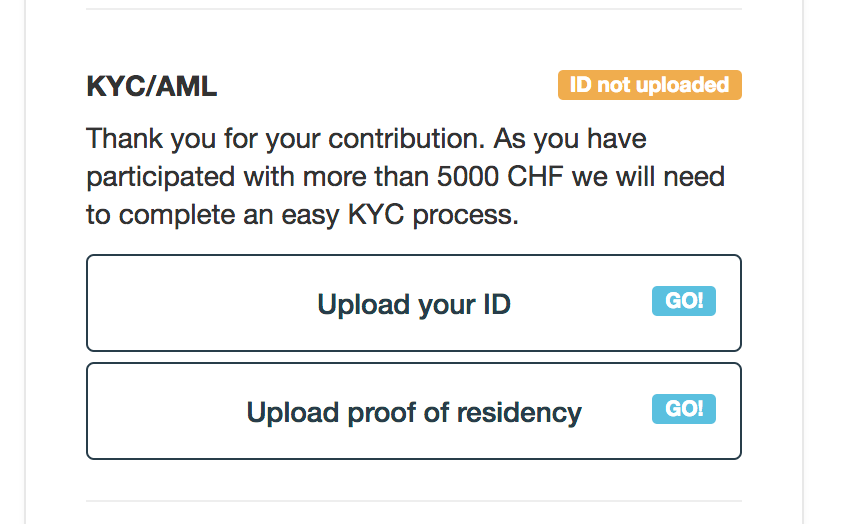854x524 pixels.
Task: Click the word 'ID' in Upload your ID
Action: coord(497,304)
